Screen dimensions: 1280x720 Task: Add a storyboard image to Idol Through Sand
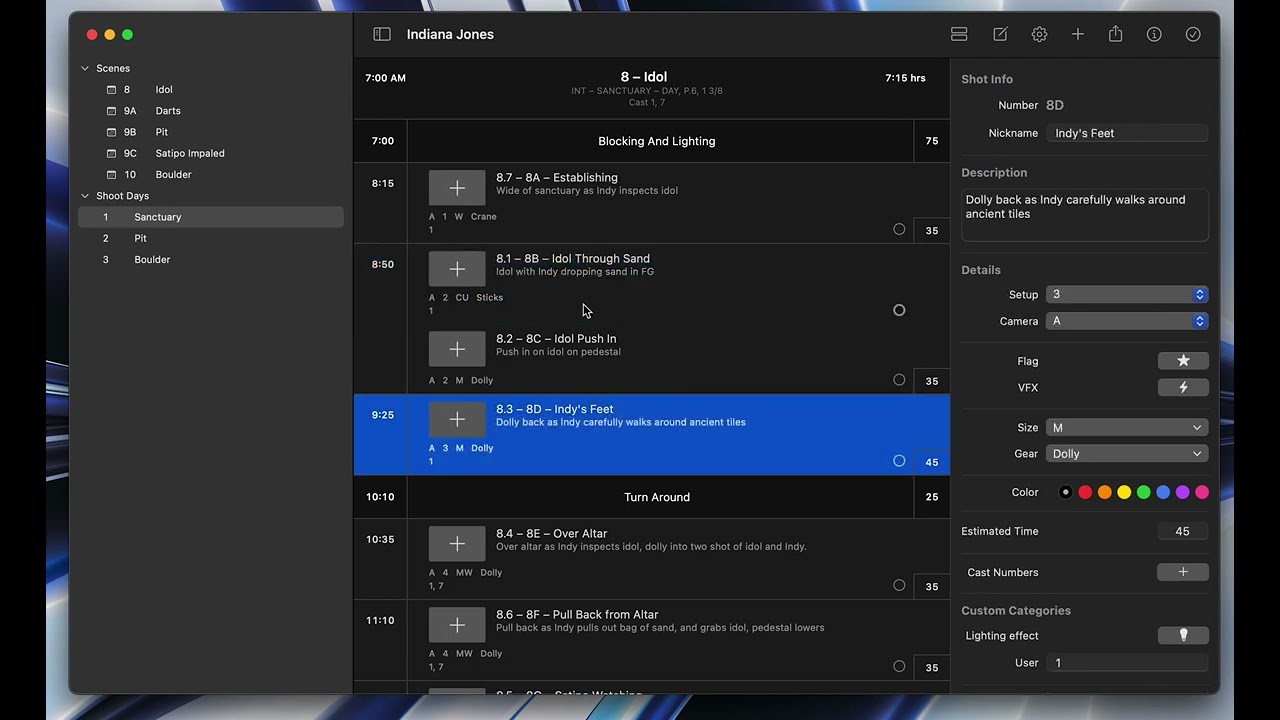(x=457, y=269)
